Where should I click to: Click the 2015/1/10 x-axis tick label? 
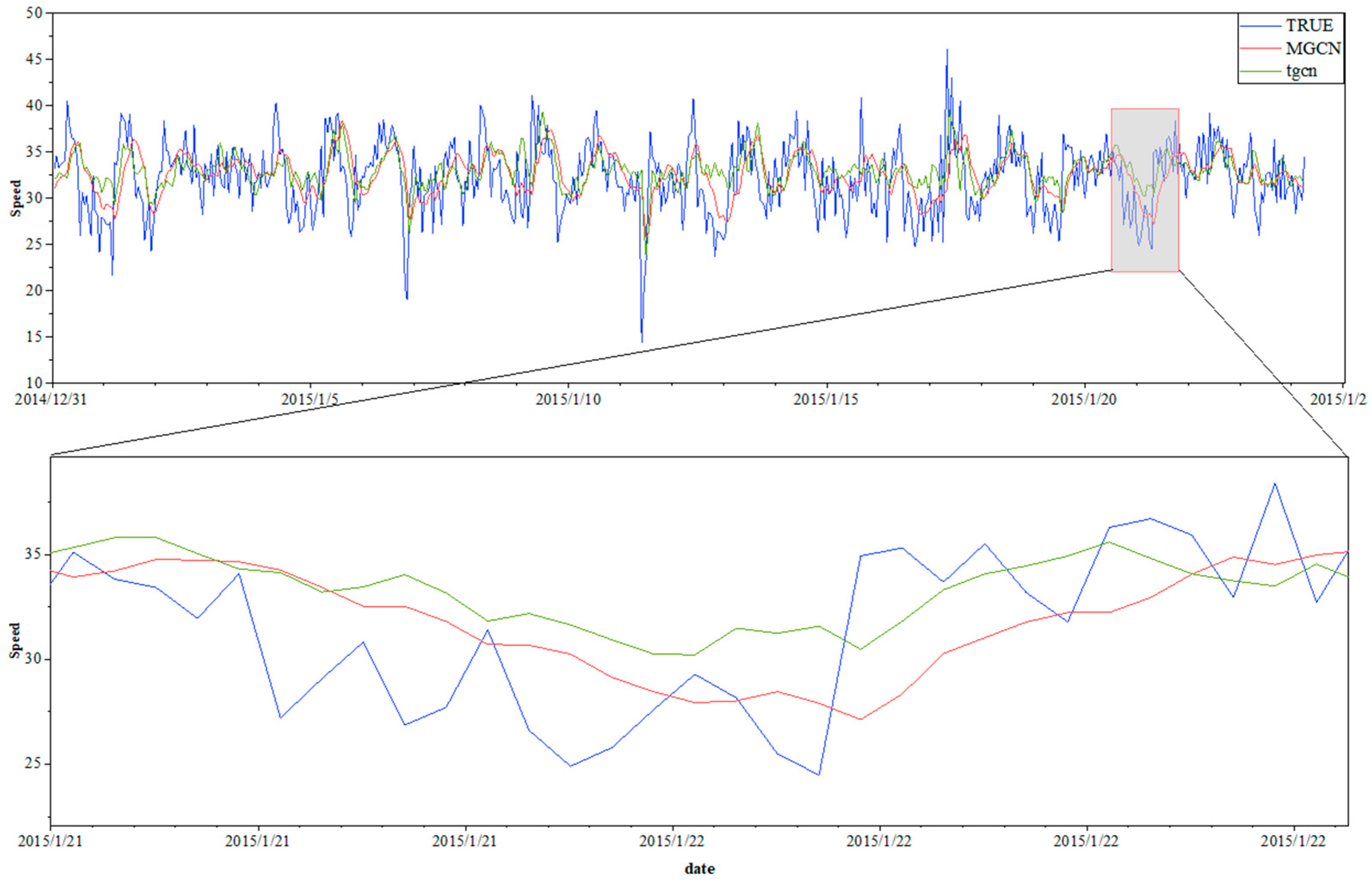[568, 399]
